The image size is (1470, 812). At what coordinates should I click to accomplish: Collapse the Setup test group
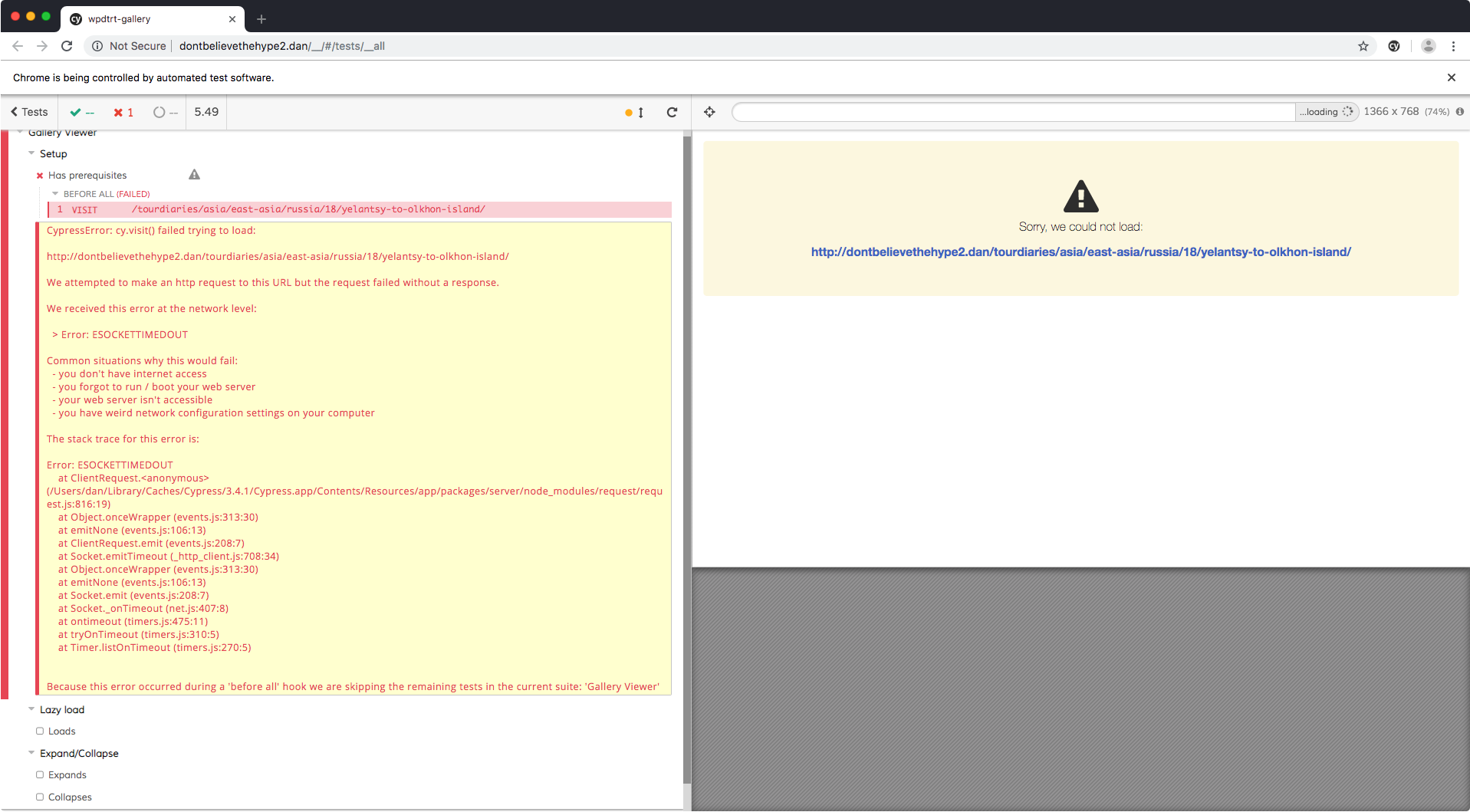pos(31,153)
